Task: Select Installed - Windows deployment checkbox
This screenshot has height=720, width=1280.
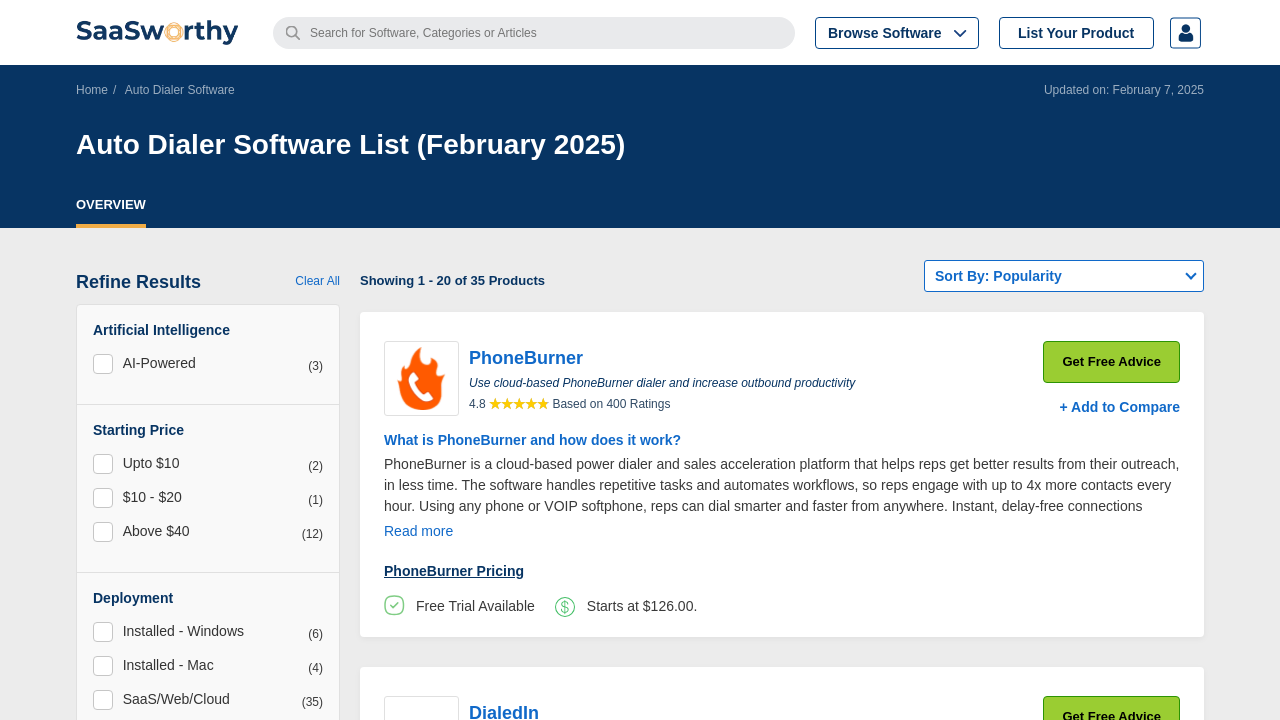Action: [x=103, y=632]
